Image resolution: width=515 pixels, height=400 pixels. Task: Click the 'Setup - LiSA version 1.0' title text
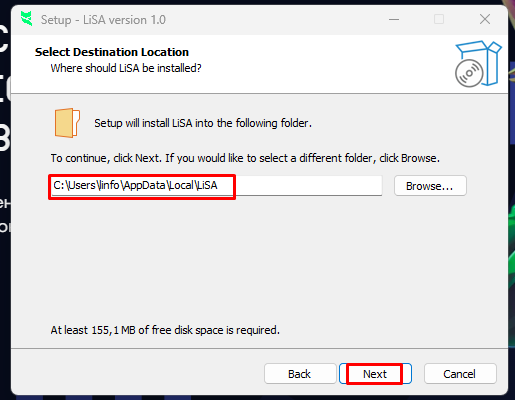click(x=103, y=20)
